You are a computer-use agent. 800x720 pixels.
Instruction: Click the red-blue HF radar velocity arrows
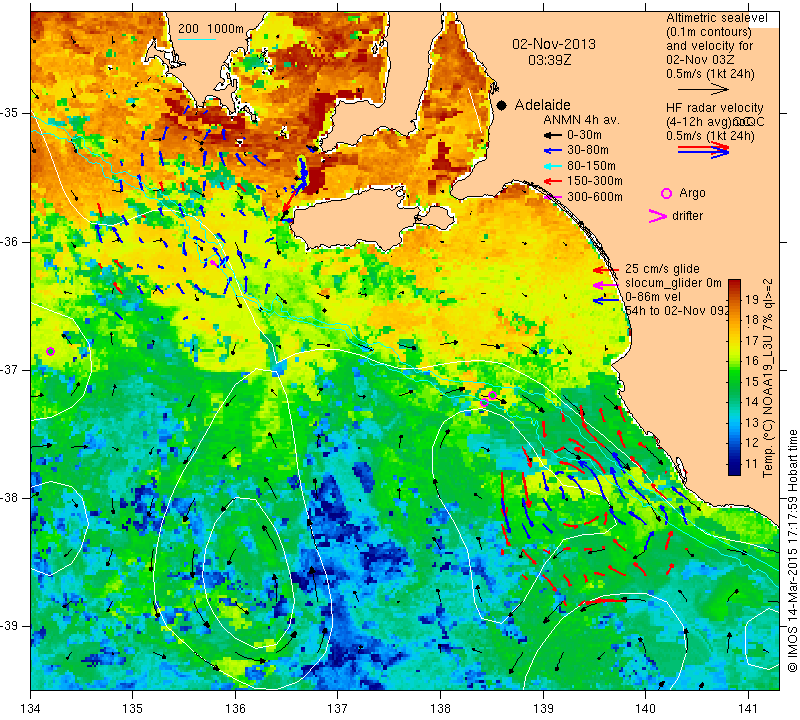click(x=704, y=150)
